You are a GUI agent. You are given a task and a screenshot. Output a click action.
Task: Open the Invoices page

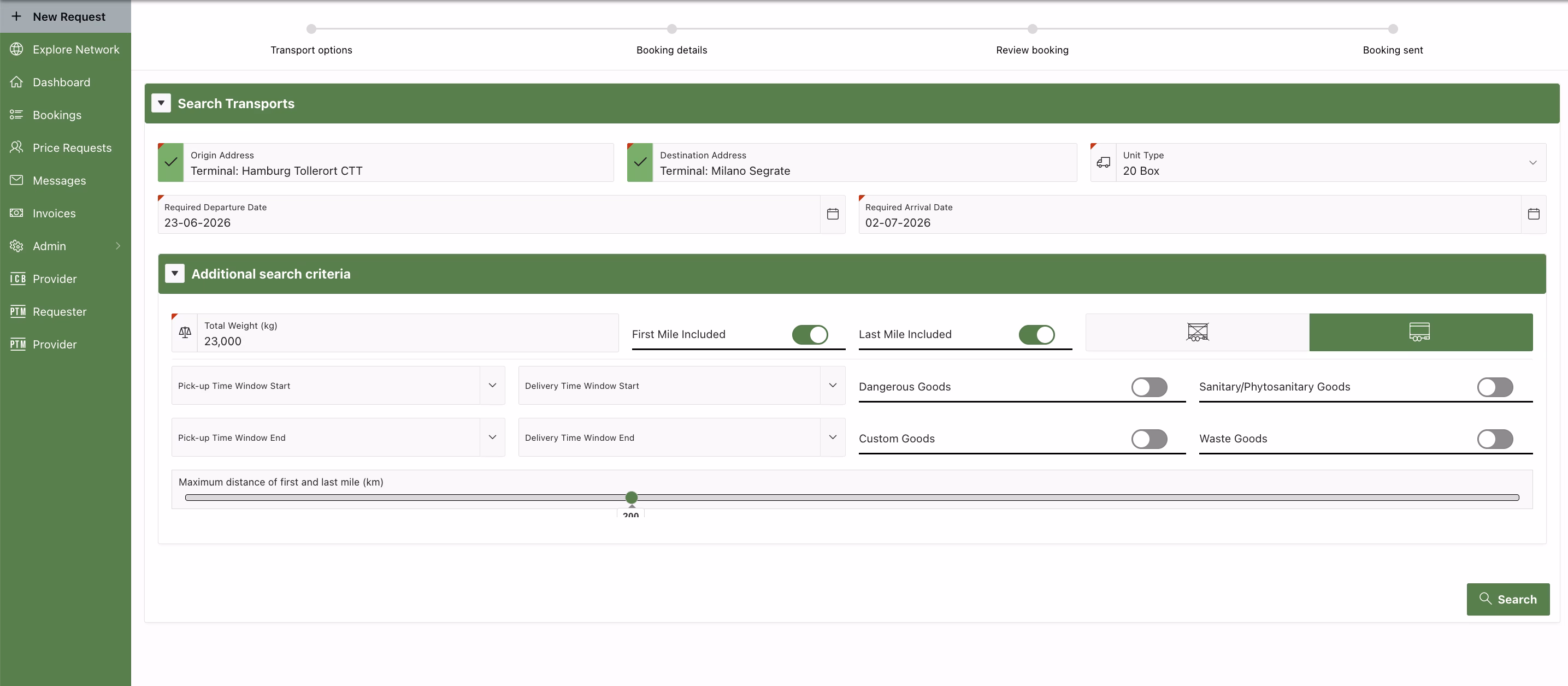66,213
